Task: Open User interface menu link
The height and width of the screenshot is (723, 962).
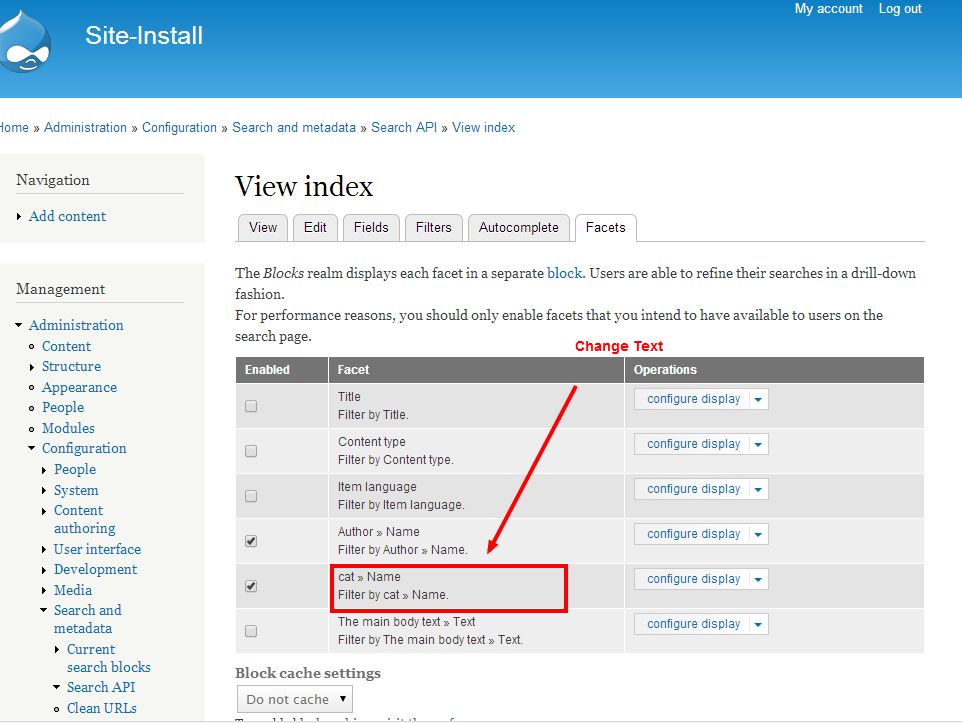Action: click(x=97, y=549)
